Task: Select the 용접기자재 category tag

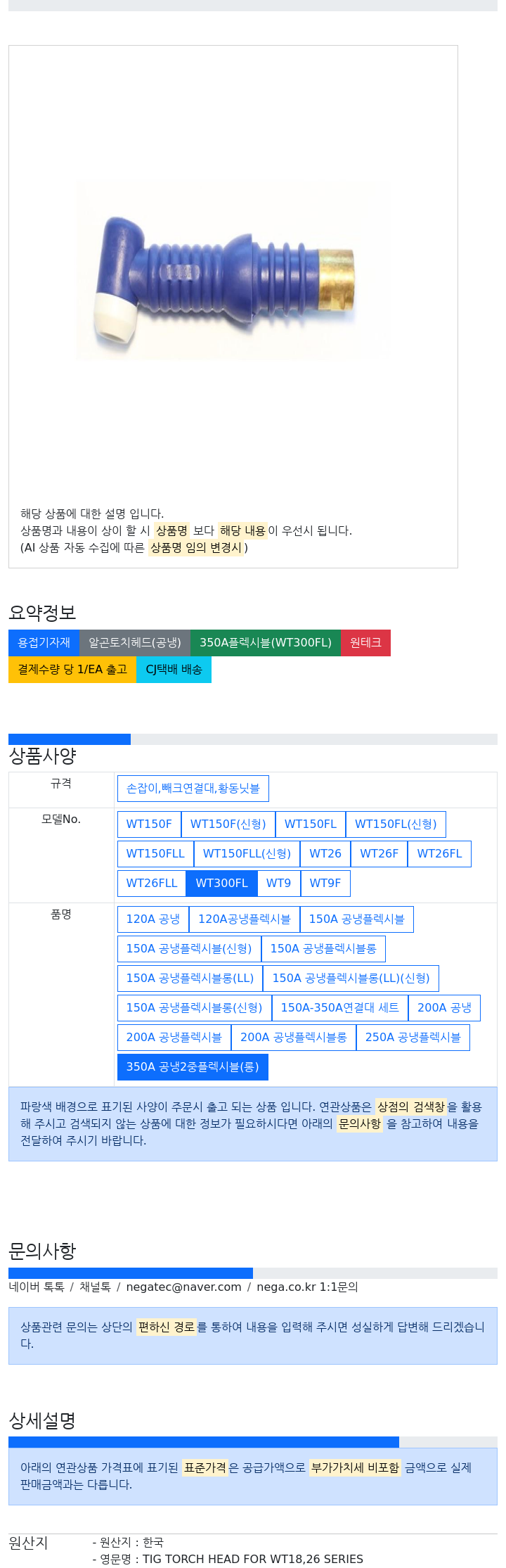Action: coord(44,643)
